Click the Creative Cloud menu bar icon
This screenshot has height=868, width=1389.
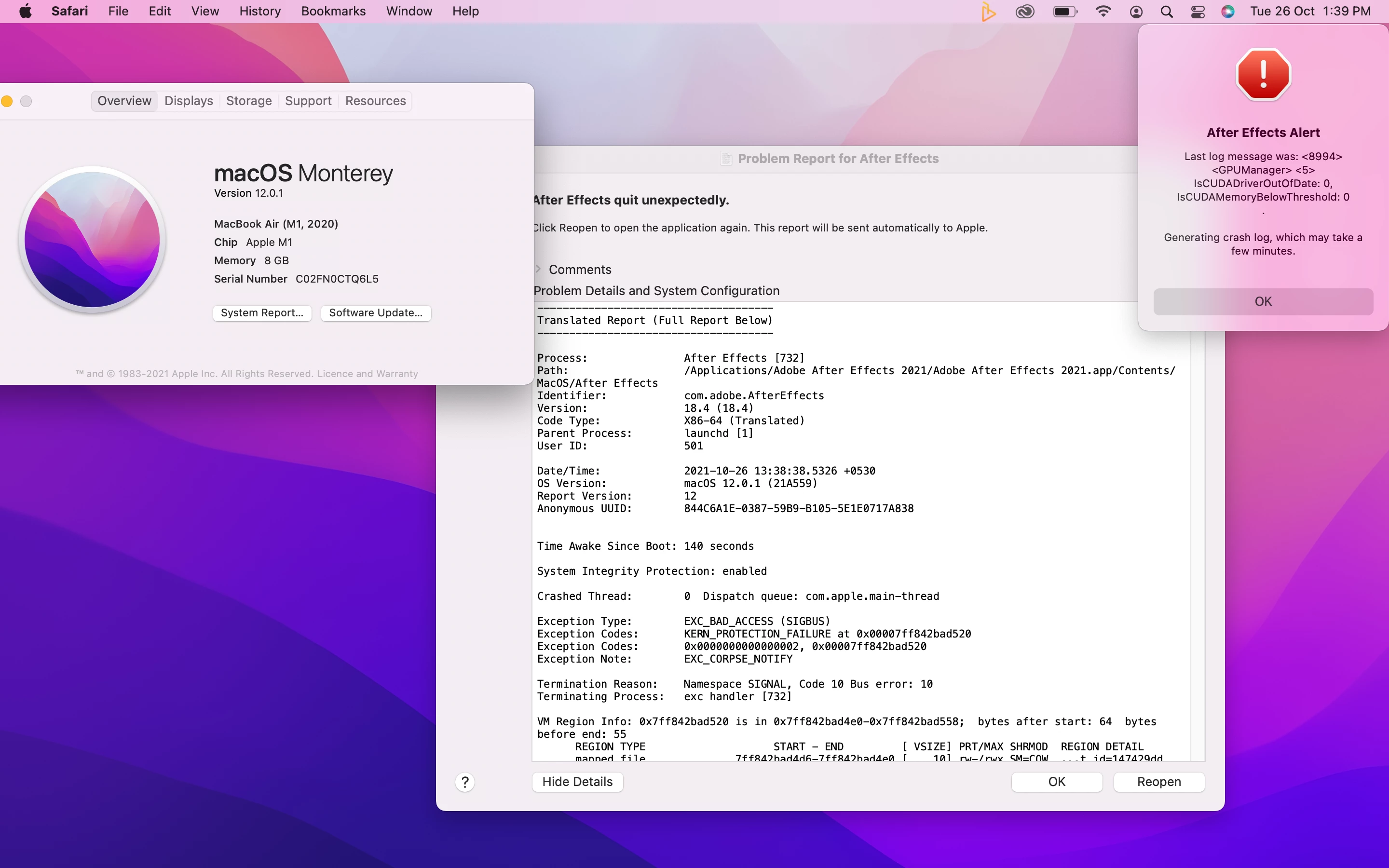[x=1024, y=12]
